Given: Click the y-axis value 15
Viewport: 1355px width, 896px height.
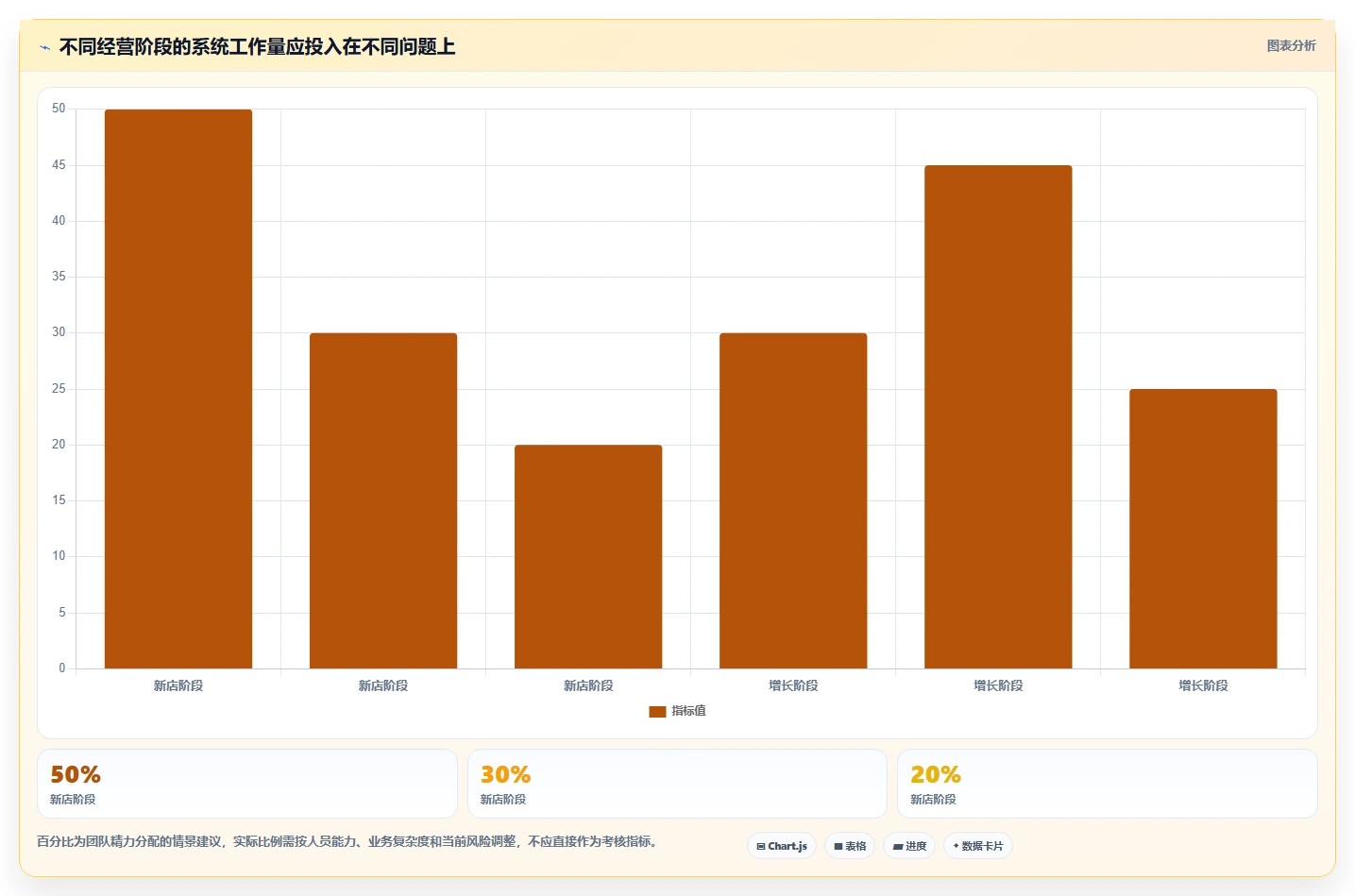Looking at the screenshot, I should point(59,500).
